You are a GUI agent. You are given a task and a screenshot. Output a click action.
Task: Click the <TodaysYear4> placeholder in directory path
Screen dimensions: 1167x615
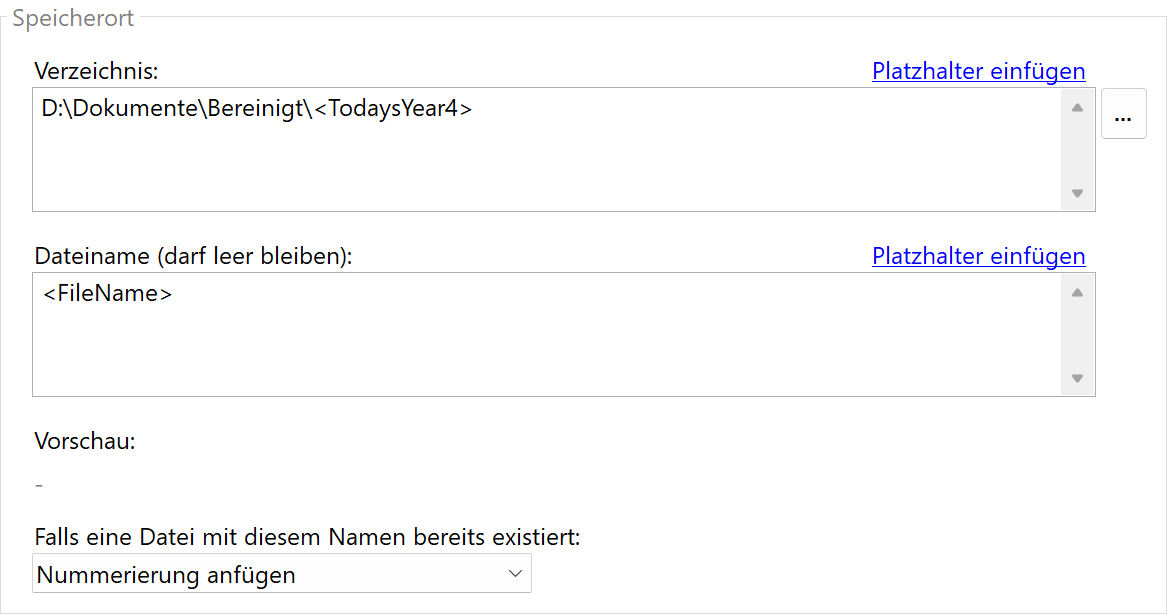pos(393,109)
